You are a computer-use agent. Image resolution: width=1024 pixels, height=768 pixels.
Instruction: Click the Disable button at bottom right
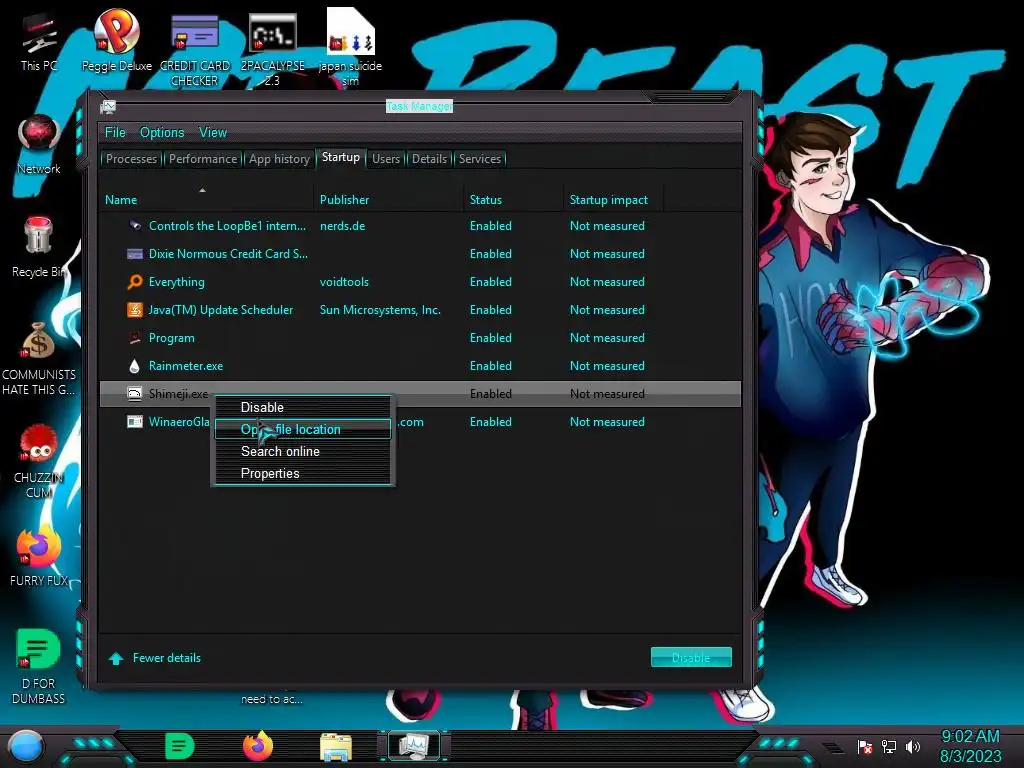[x=691, y=658]
